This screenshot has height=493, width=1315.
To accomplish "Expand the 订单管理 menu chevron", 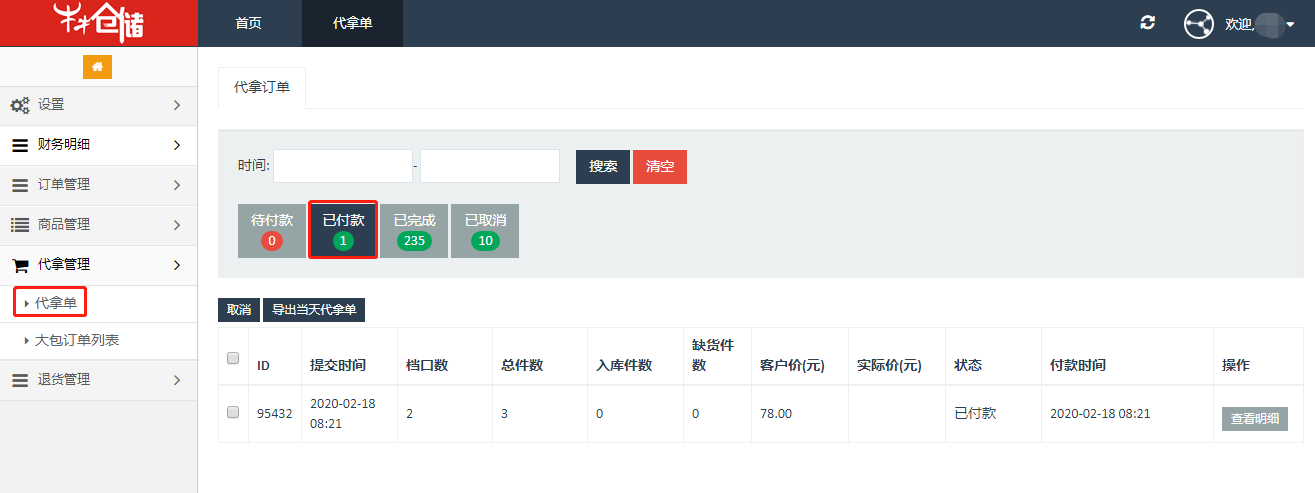I will pyautogui.click(x=176, y=185).
